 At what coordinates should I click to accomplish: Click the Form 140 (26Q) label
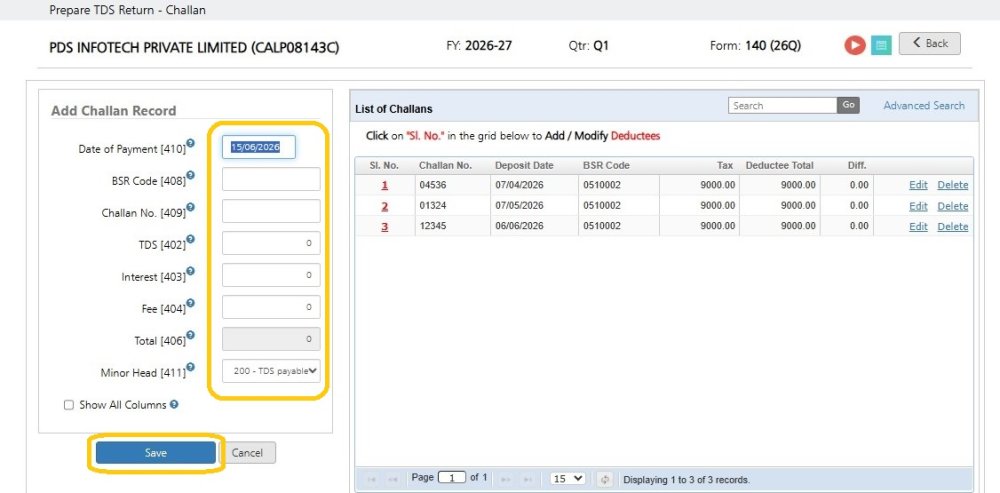click(x=755, y=46)
